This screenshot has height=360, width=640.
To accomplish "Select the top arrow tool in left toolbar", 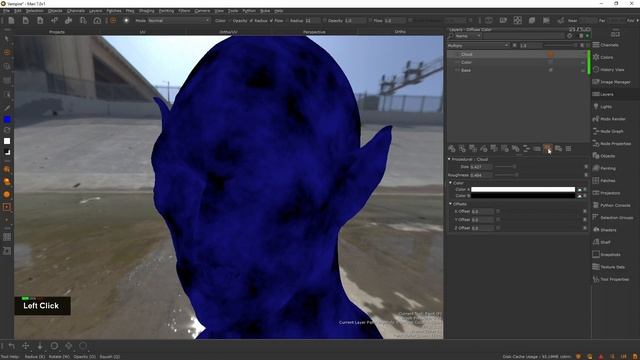I will tap(7, 39).
